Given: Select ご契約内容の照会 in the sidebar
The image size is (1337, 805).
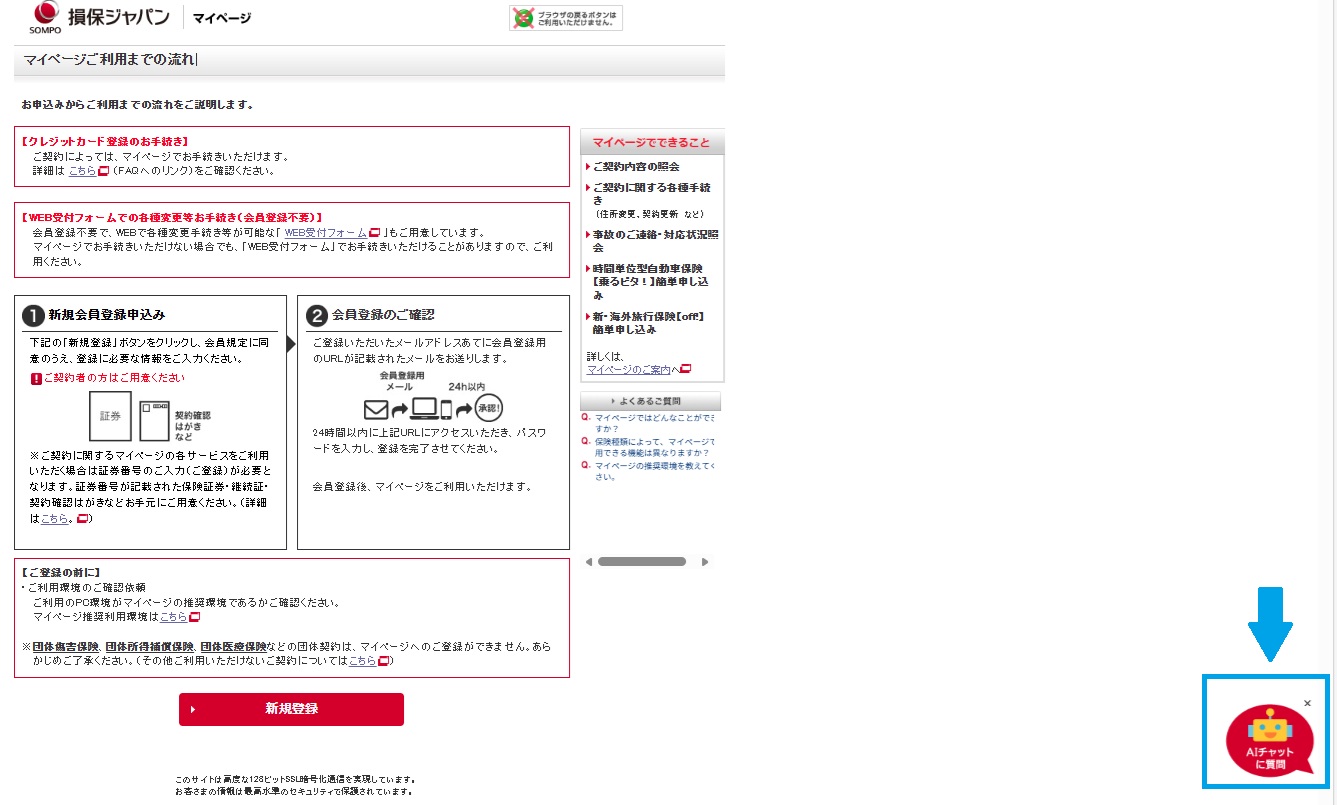Looking at the screenshot, I should pos(636,167).
